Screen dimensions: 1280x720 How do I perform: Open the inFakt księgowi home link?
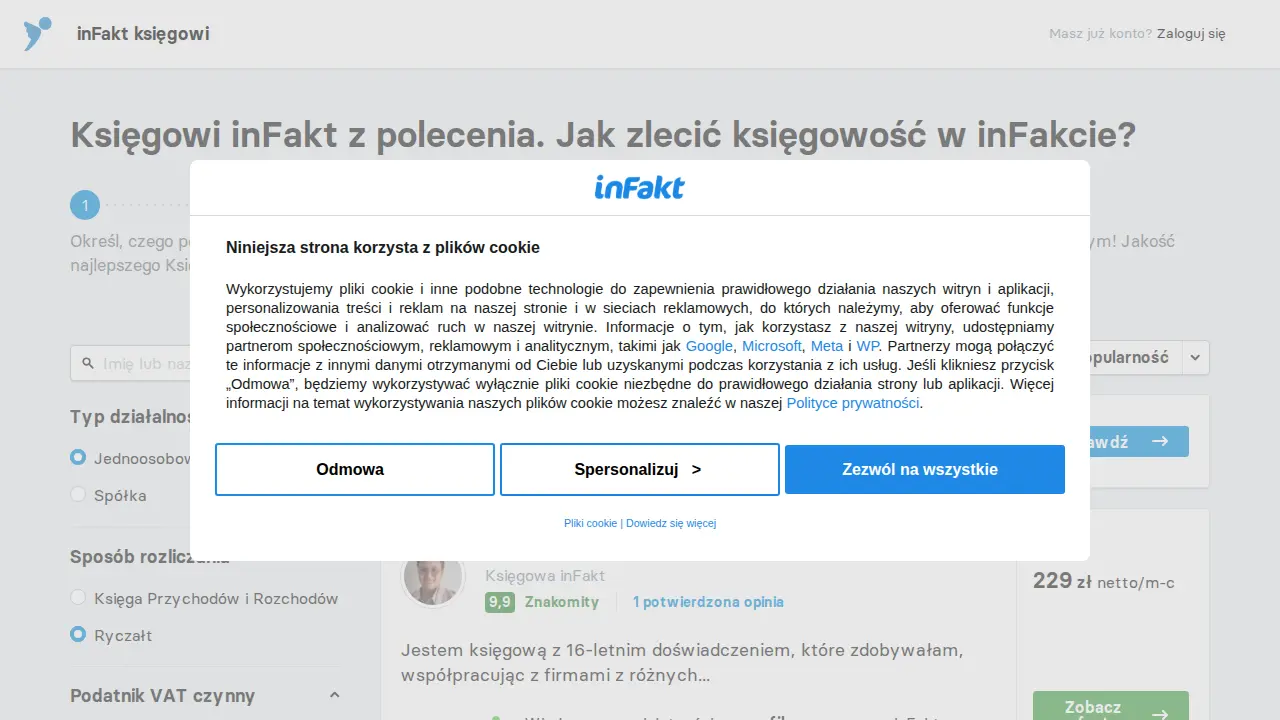[x=143, y=34]
